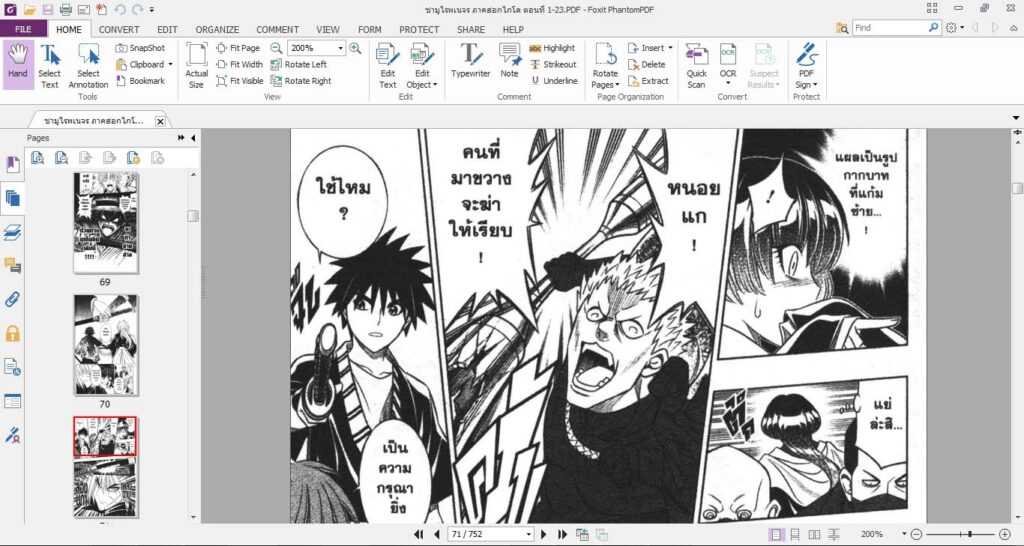This screenshot has width=1024, height=546.
Task: Go to the first page
Action: (419, 534)
